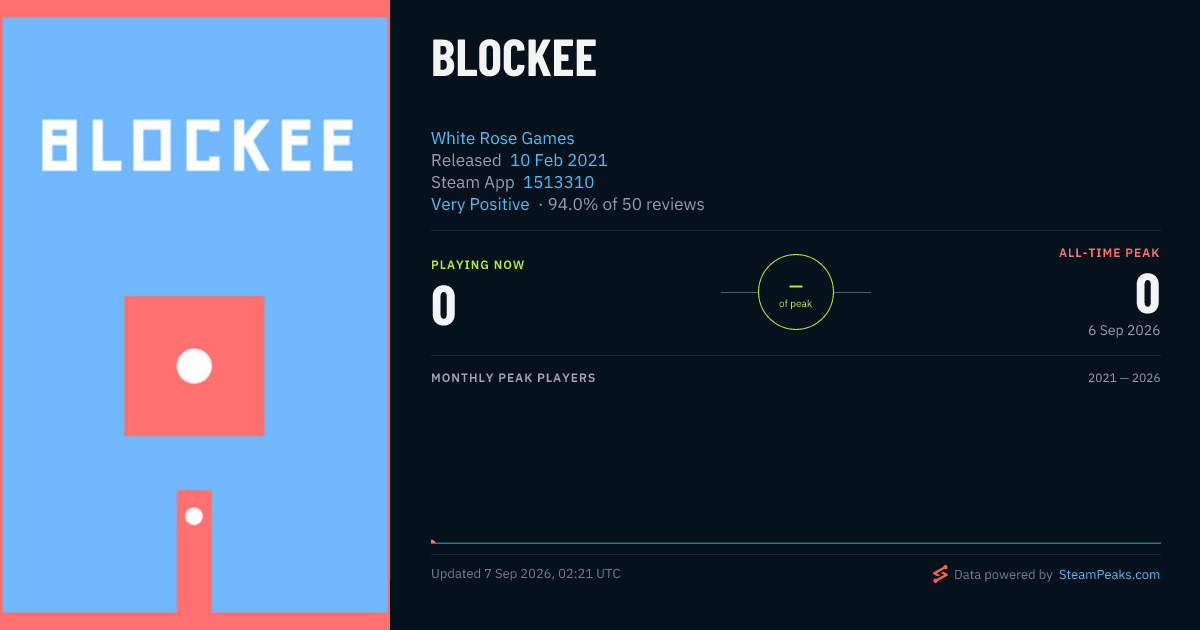Click the Updated 7 Sep 2026 timestamp
This screenshot has width=1200, height=630.
pos(526,574)
